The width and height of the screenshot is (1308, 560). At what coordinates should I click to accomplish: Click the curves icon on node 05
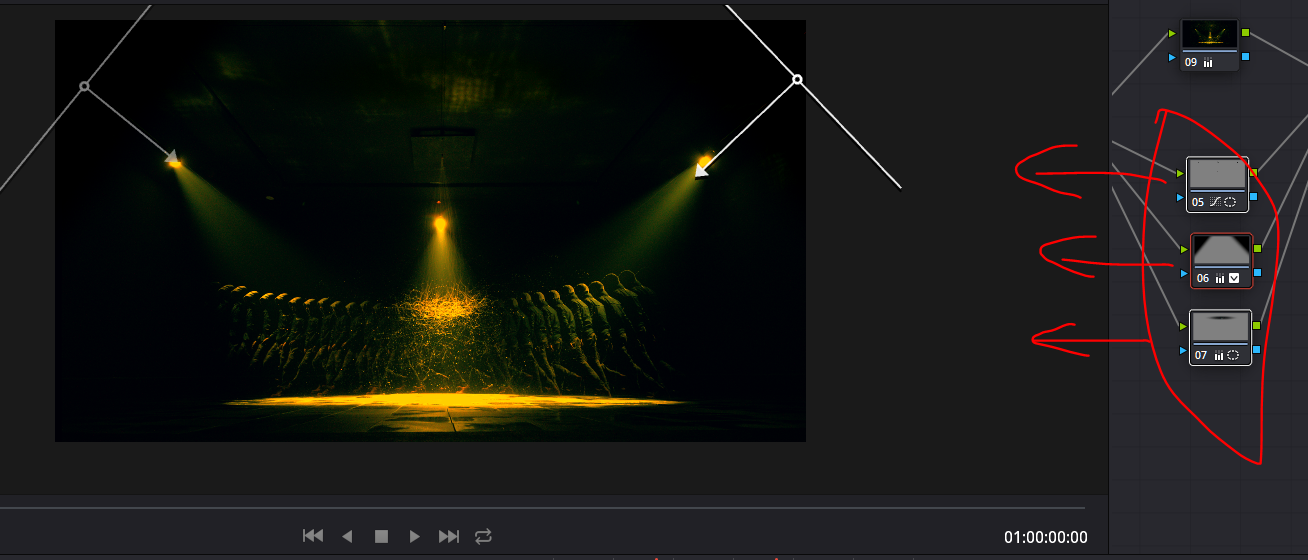pos(1216,202)
